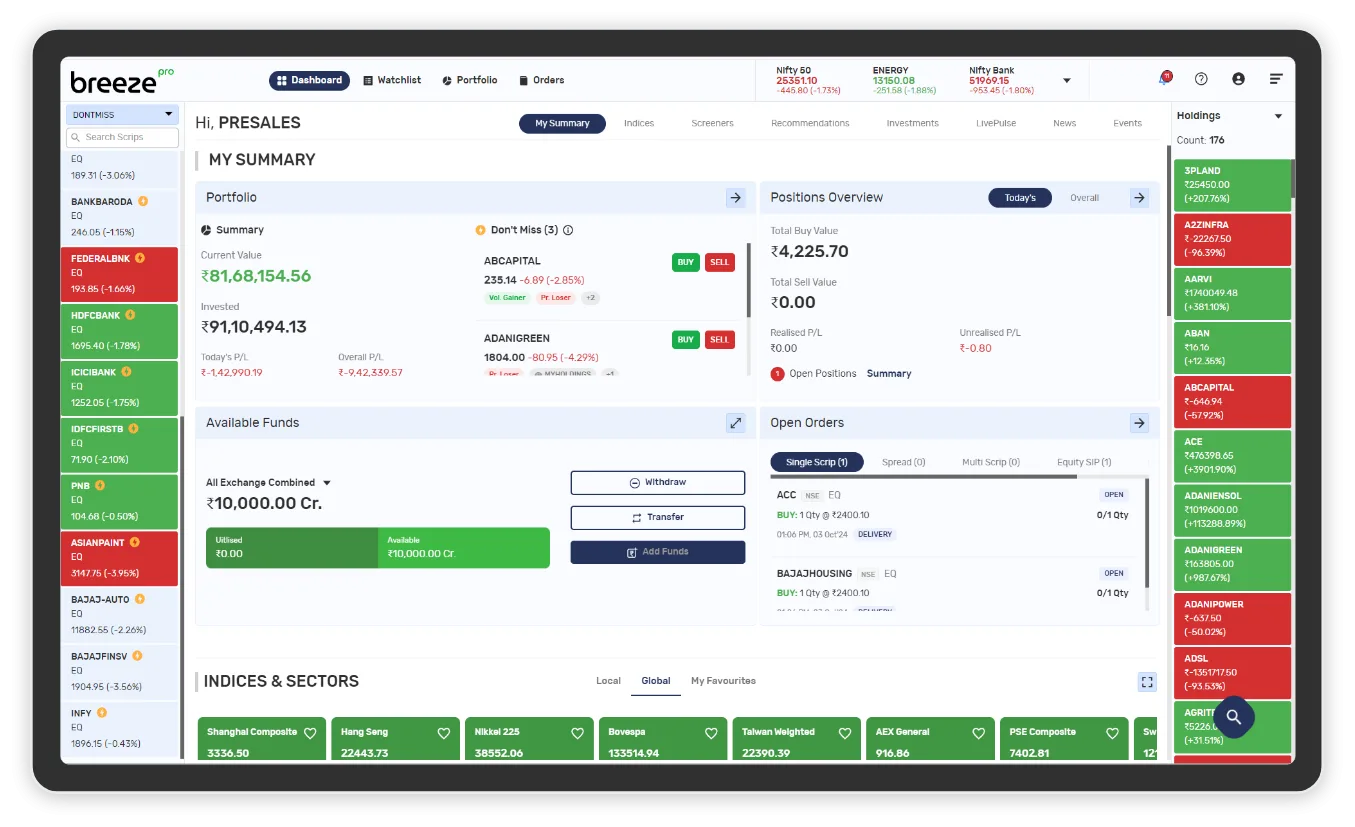Expand the Available Funds panel icon
The image size is (1355, 827).
point(736,423)
